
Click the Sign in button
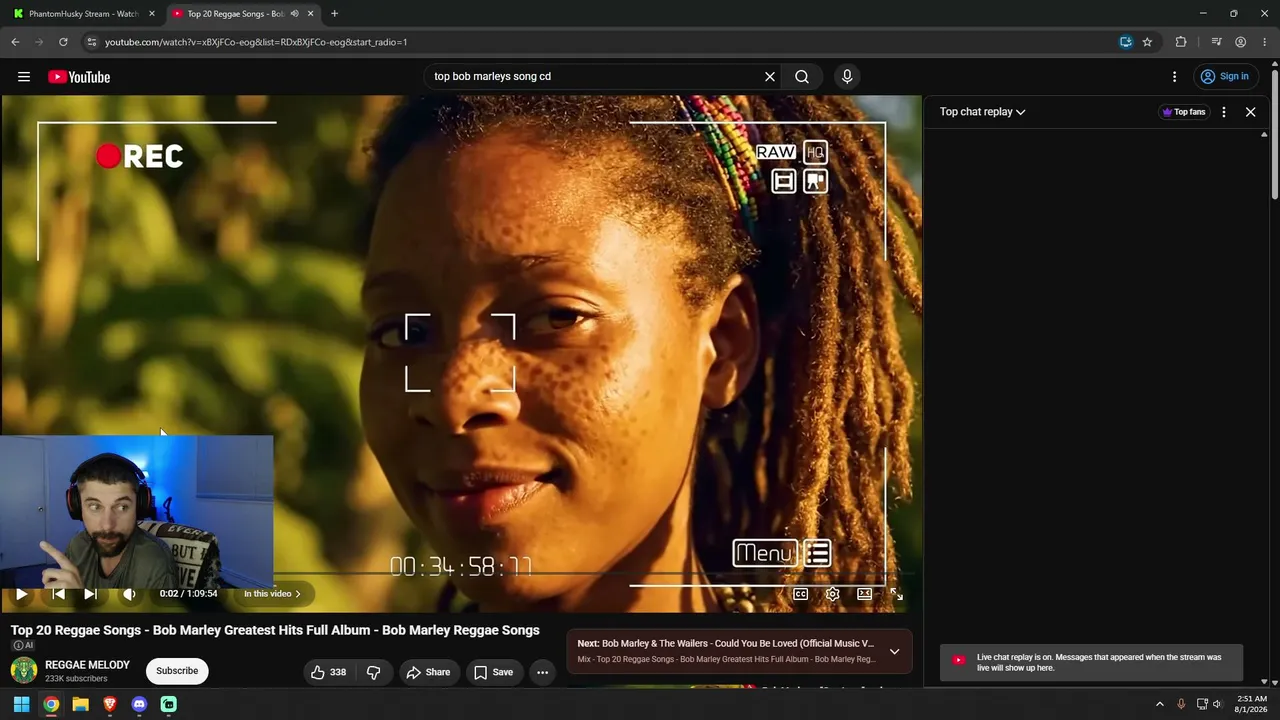pyautogui.click(x=1225, y=77)
